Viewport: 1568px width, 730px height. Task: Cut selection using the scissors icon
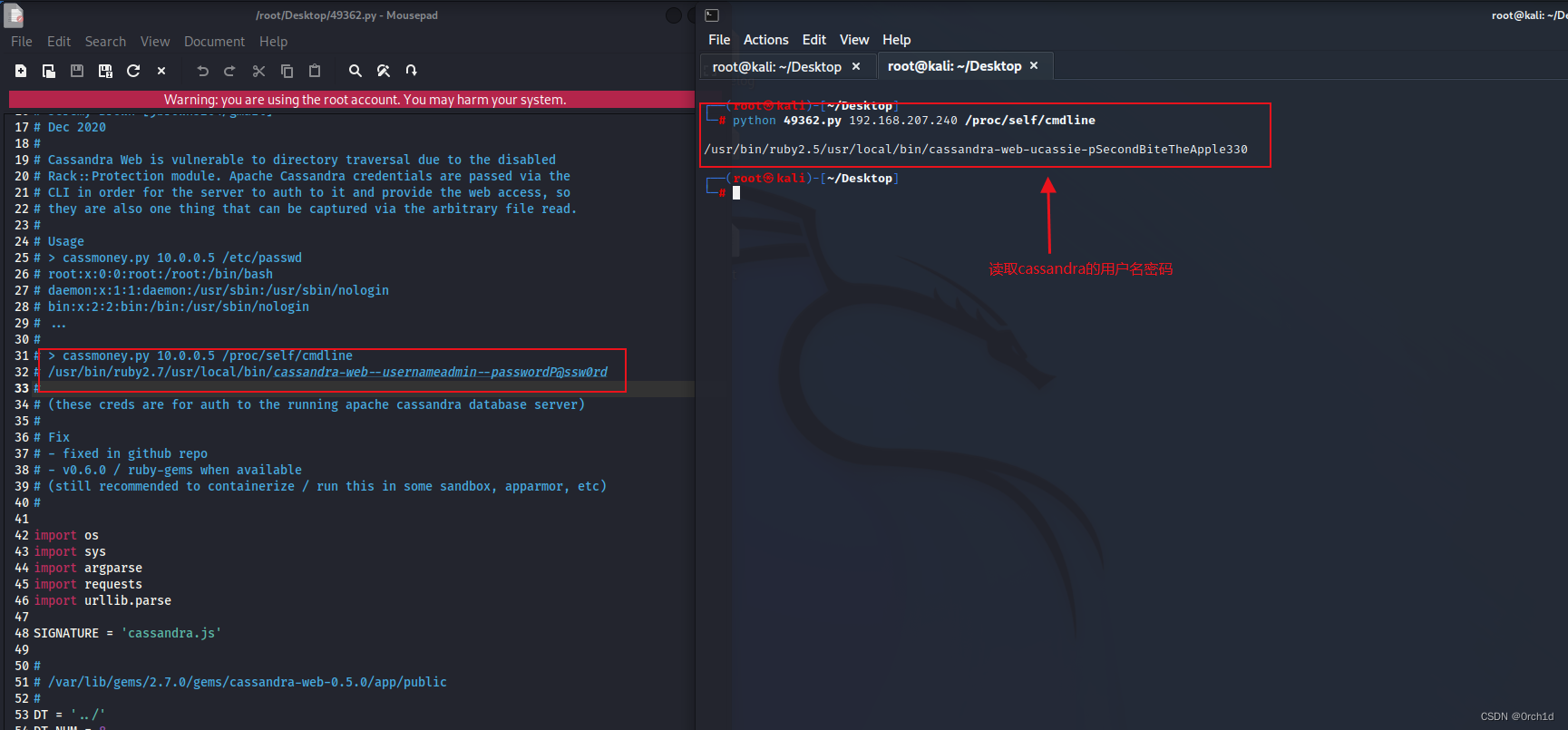(x=258, y=71)
